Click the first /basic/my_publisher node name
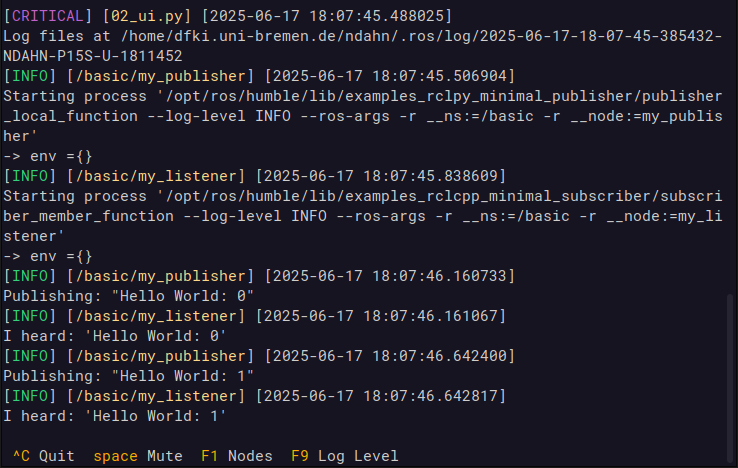 coord(160,76)
